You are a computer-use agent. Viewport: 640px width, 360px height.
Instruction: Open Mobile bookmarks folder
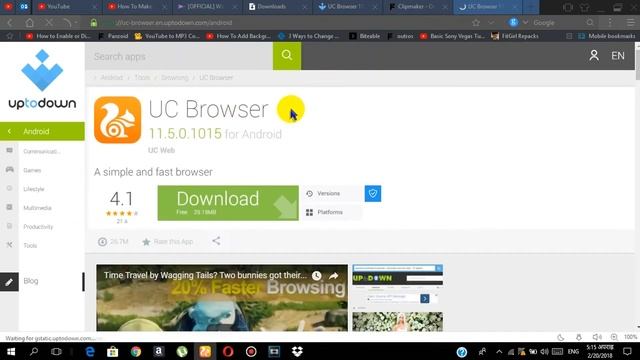coord(607,36)
